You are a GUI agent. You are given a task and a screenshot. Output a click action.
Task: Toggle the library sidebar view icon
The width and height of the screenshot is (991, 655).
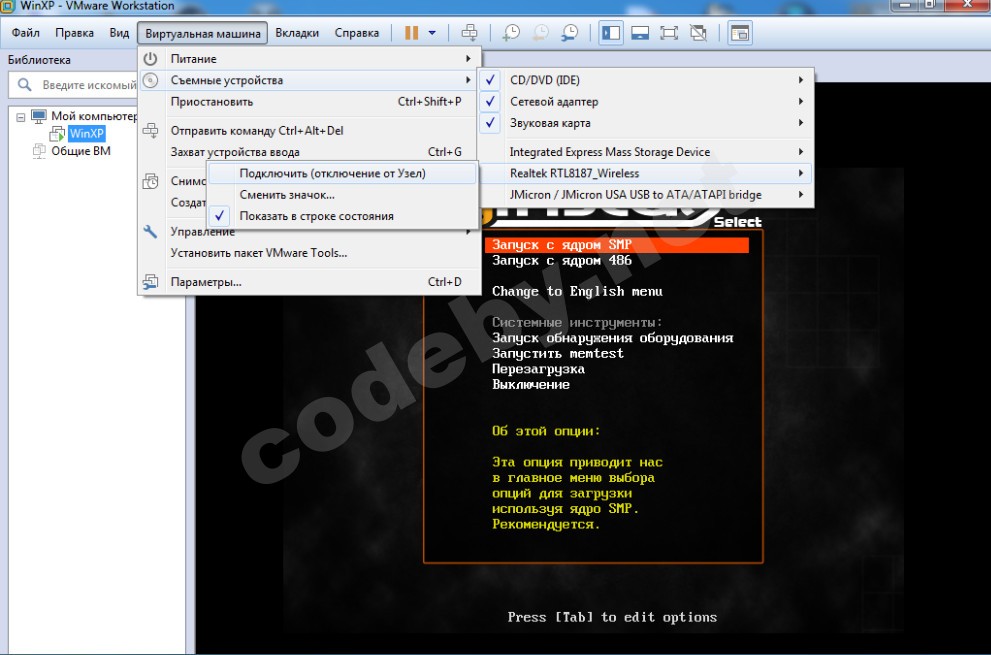pyautogui.click(x=611, y=33)
